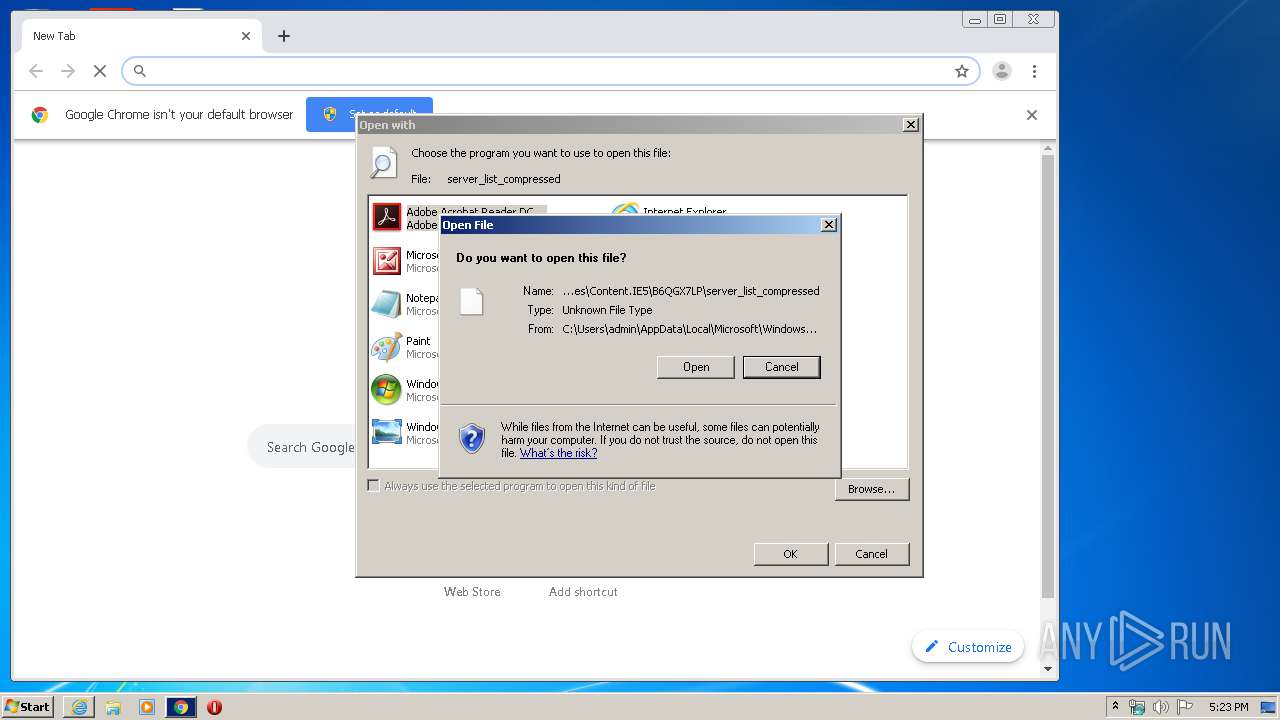Screen dimensions: 1280x720
Task: Open the media player taskbar icon
Action: [x=147, y=707]
